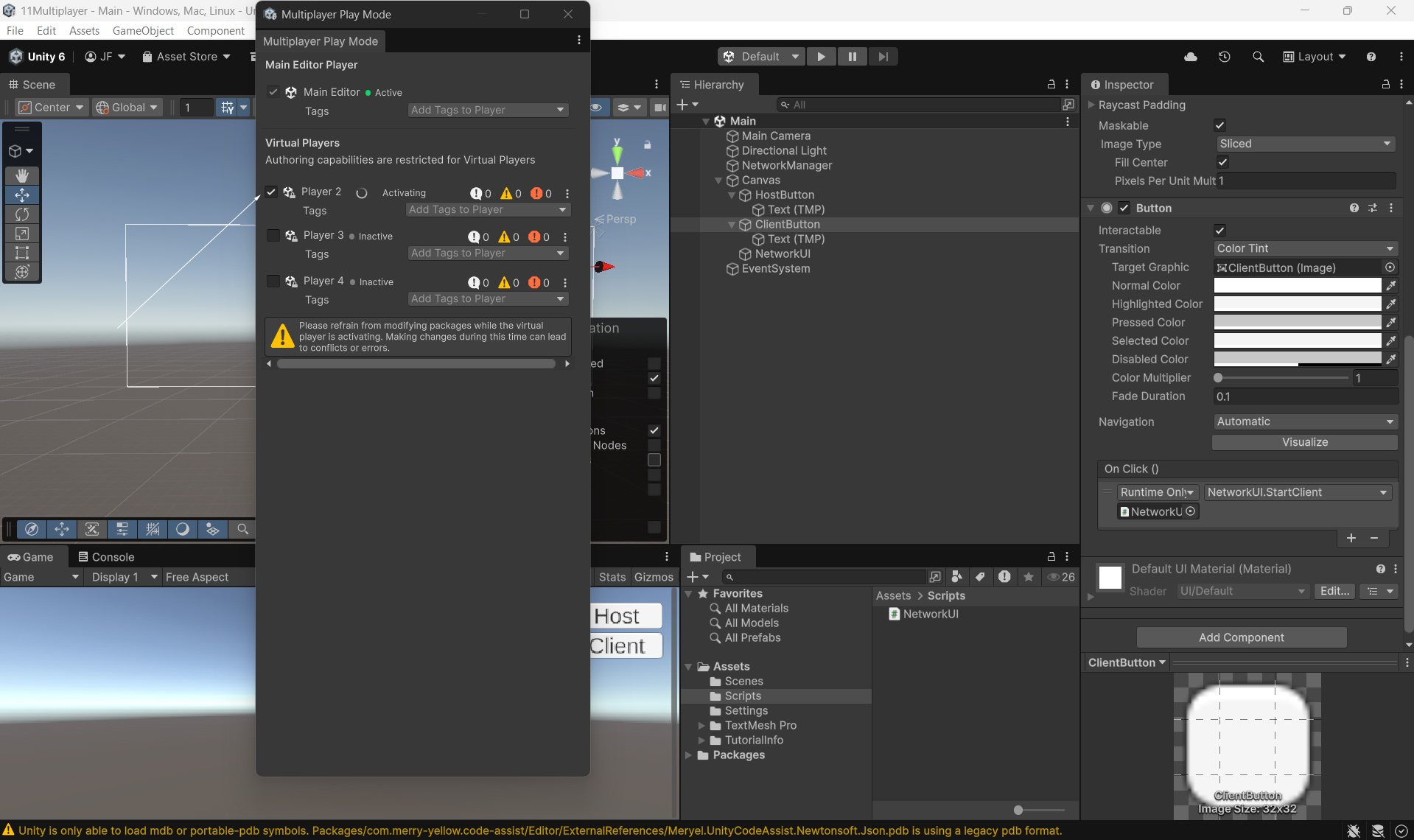
Task: Select the Rect tool in Scene toolbar
Action: pos(22,253)
